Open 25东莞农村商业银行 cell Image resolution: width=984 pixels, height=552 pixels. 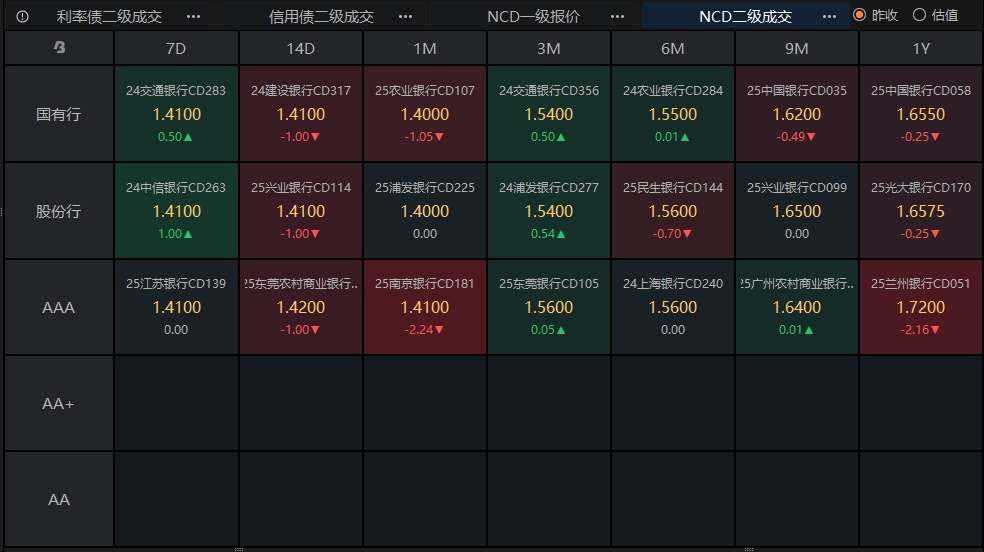(301, 307)
